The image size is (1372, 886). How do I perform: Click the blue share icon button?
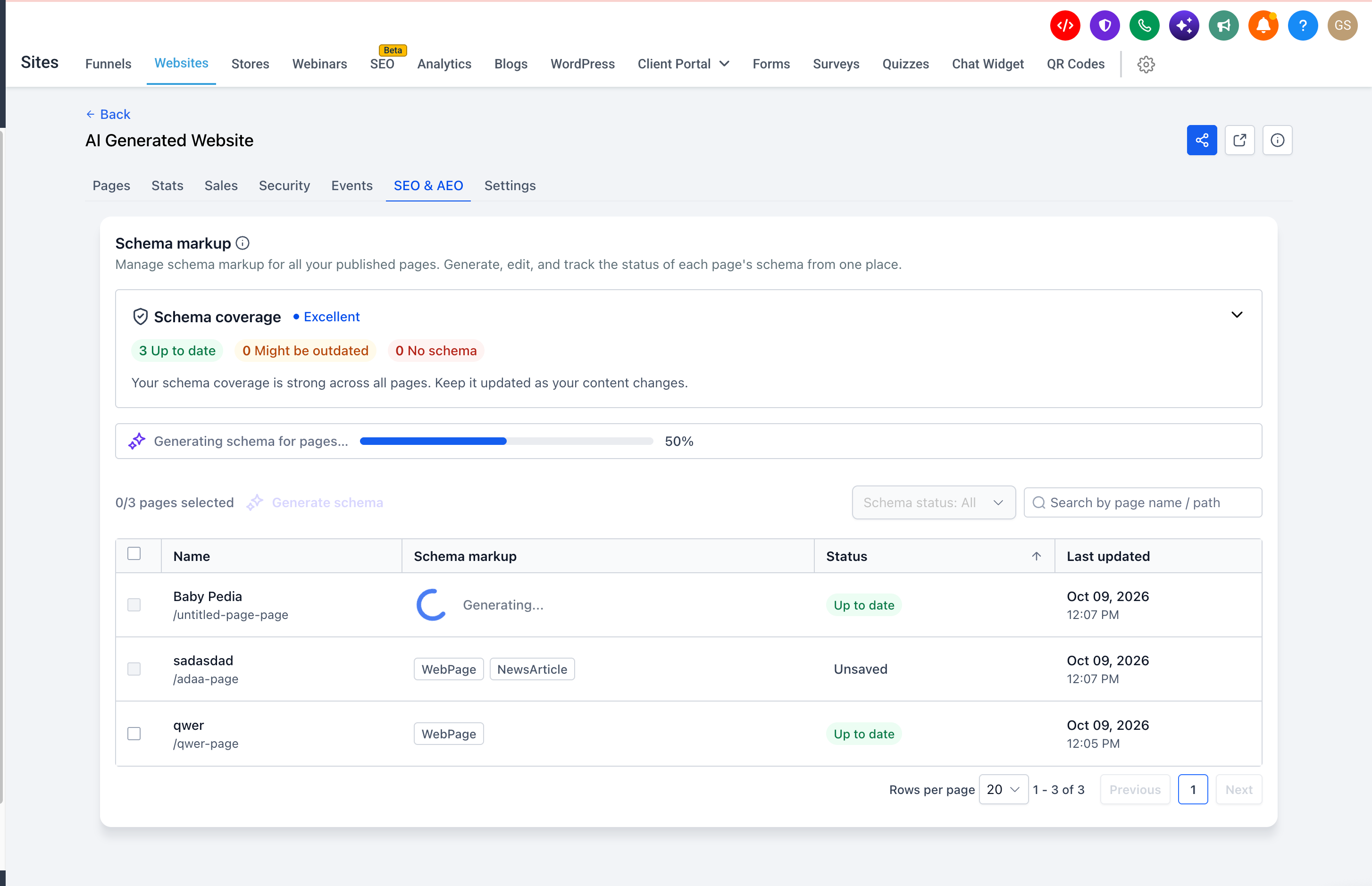[x=1202, y=140]
